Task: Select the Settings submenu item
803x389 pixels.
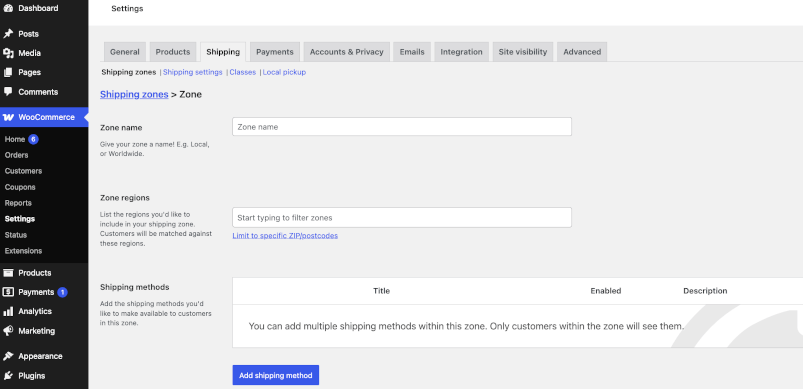Action: click(19, 219)
